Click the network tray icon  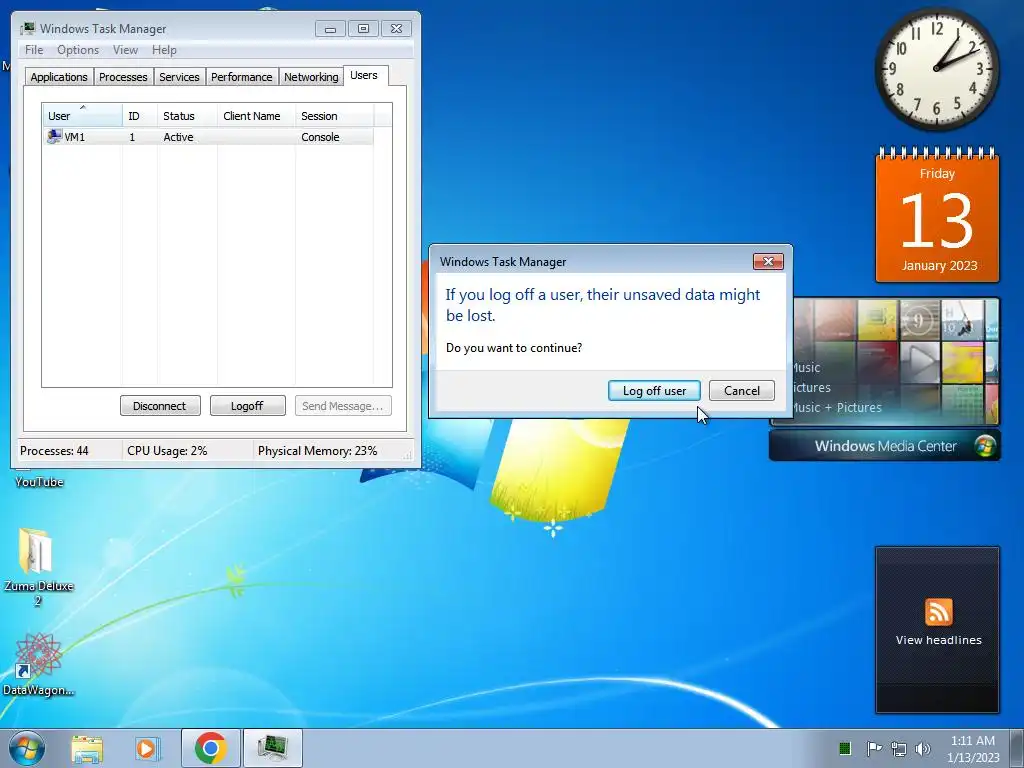[x=899, y=748]
